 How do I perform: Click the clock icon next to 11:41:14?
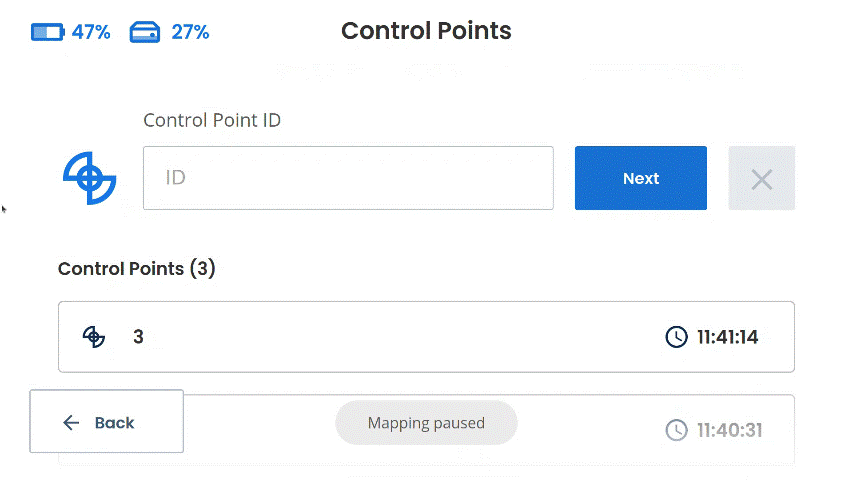click(676, 337)
